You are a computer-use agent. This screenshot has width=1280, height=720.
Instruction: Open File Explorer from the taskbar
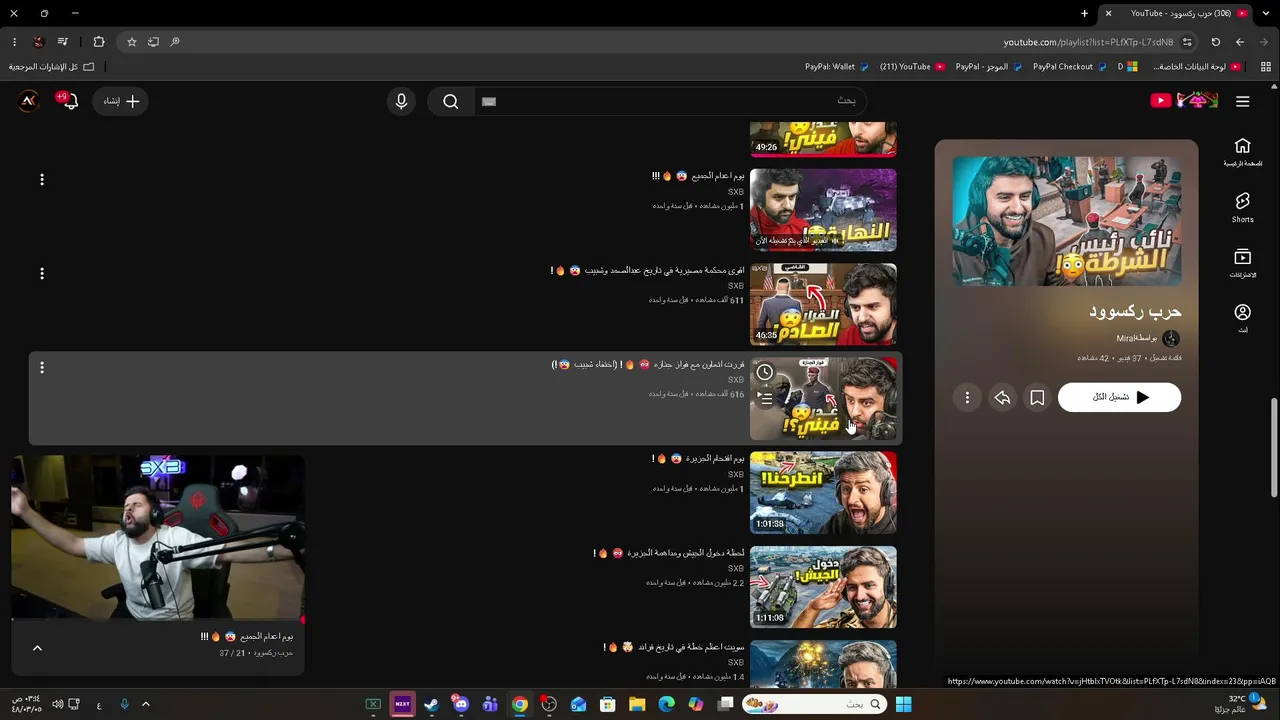click(637, 704)
